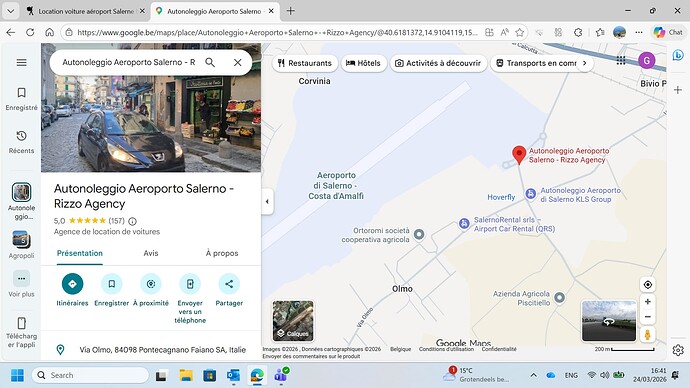
Task: Click the red Rizzo Agency map pin
Action: coord(519,155)
